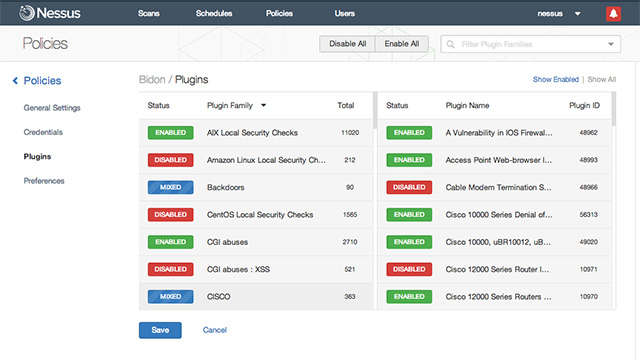Image resolution: width=640 pixels, height=360 pixels.
Task: Save the policy changes
Action: 160,330
